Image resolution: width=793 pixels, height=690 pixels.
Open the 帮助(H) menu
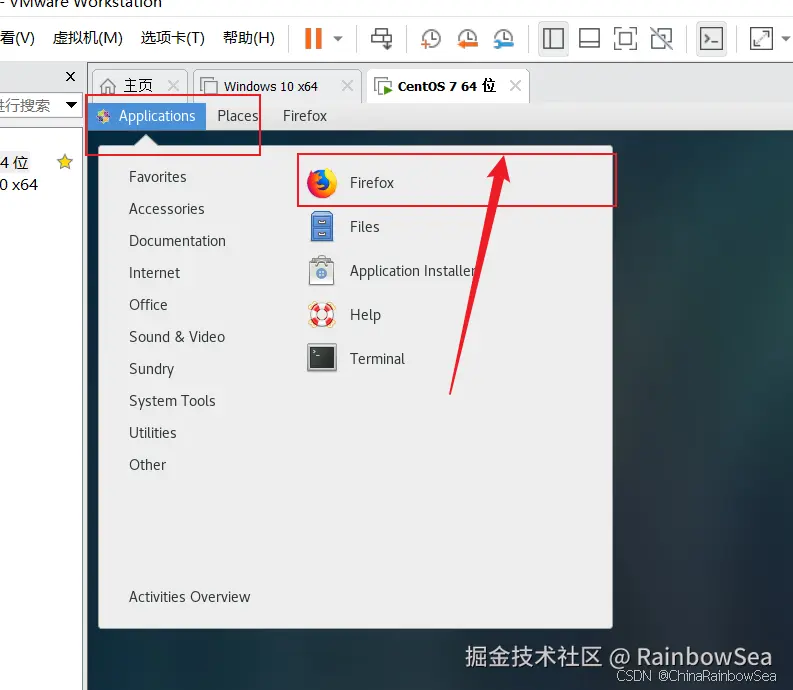point(249,38)
